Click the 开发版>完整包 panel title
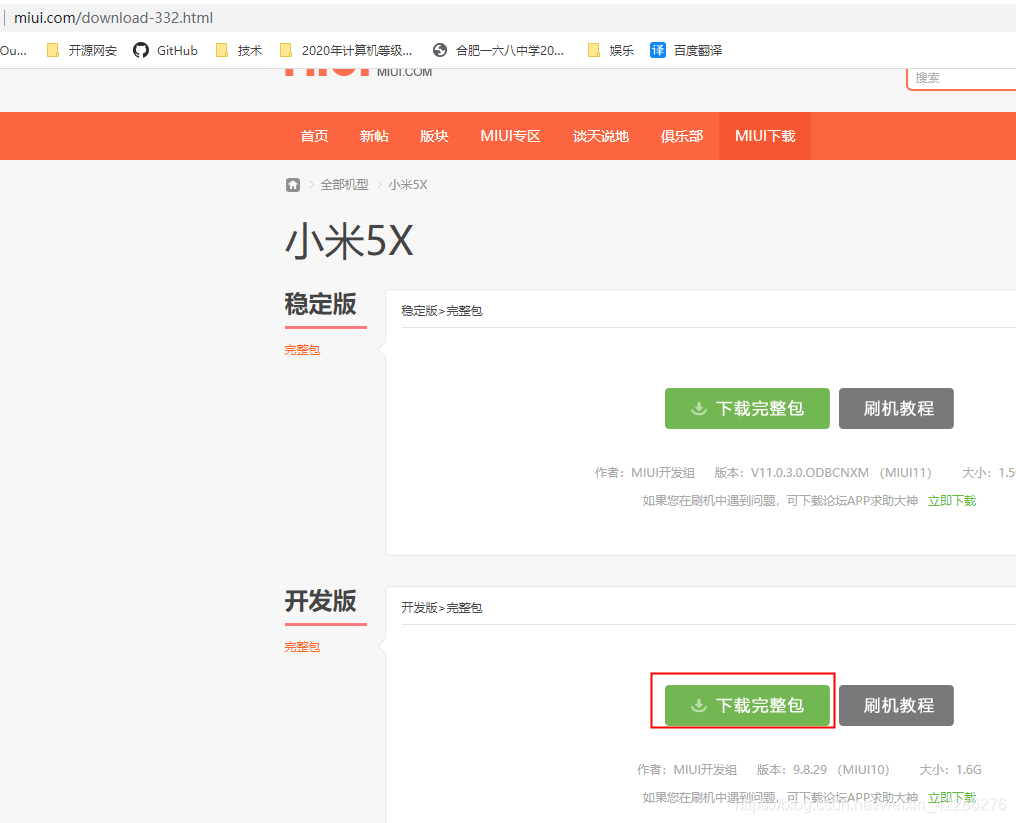The height and width of the screenshot is (823, 1016). [441, 608]
